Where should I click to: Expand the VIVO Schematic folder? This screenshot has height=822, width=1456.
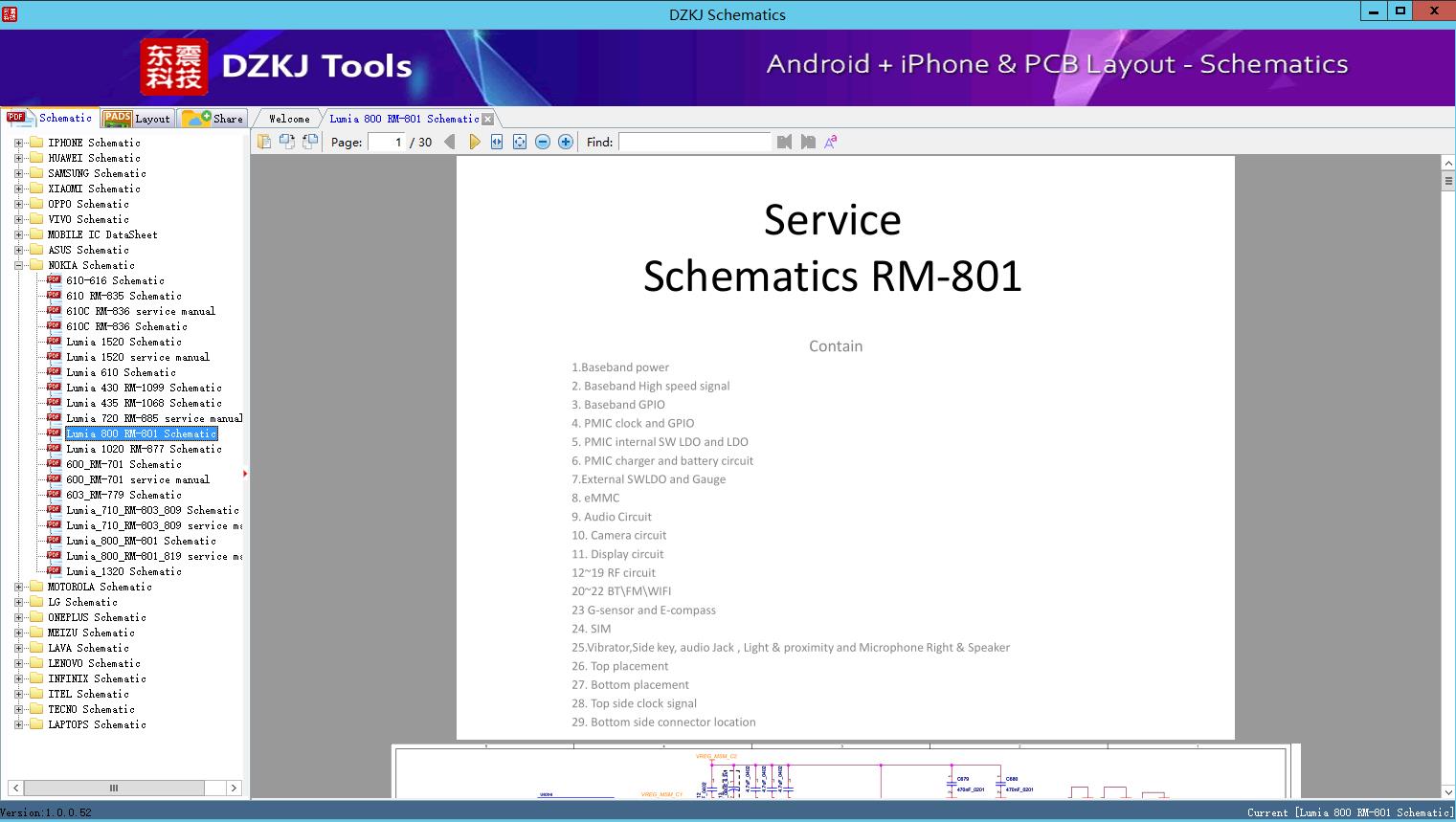[18, 219]
